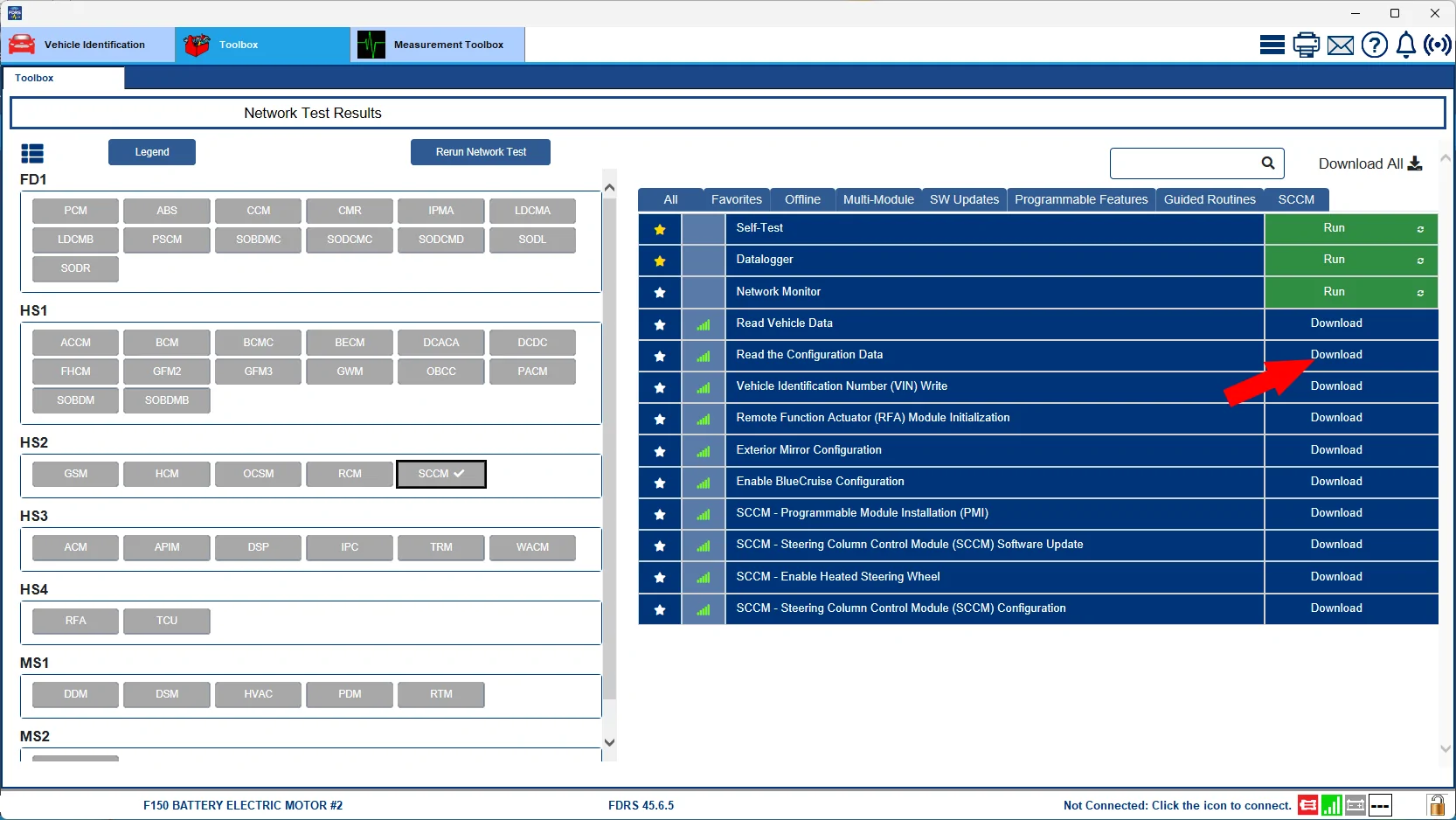
Task: Select the BCM module in HS1
Action: pos(167,343)
